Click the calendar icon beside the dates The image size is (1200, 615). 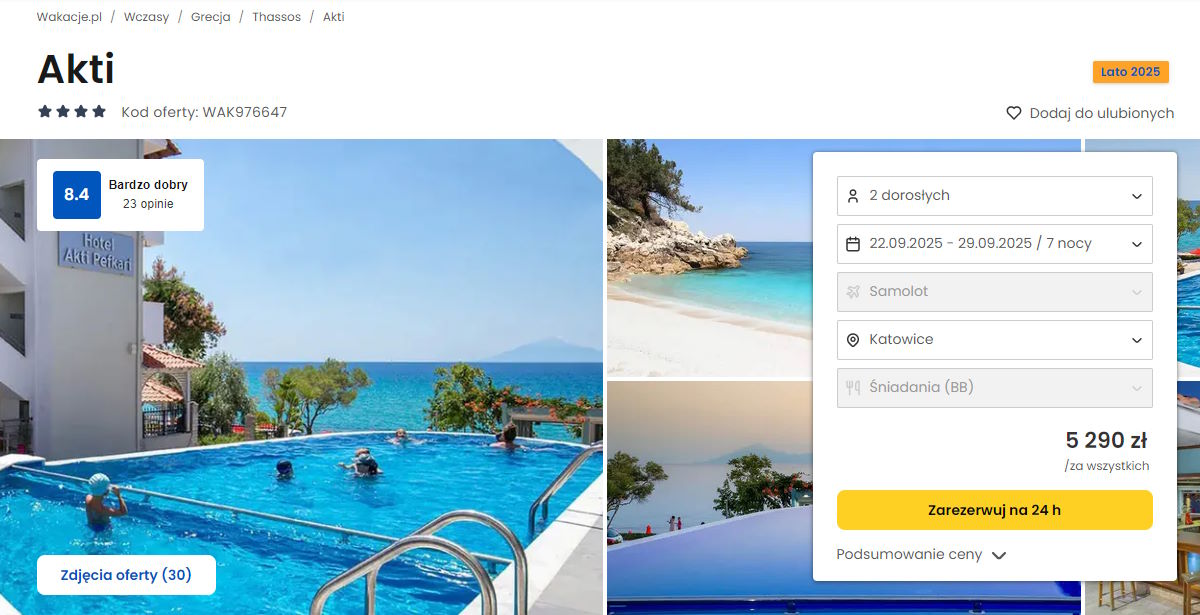[x=853, y=244]
